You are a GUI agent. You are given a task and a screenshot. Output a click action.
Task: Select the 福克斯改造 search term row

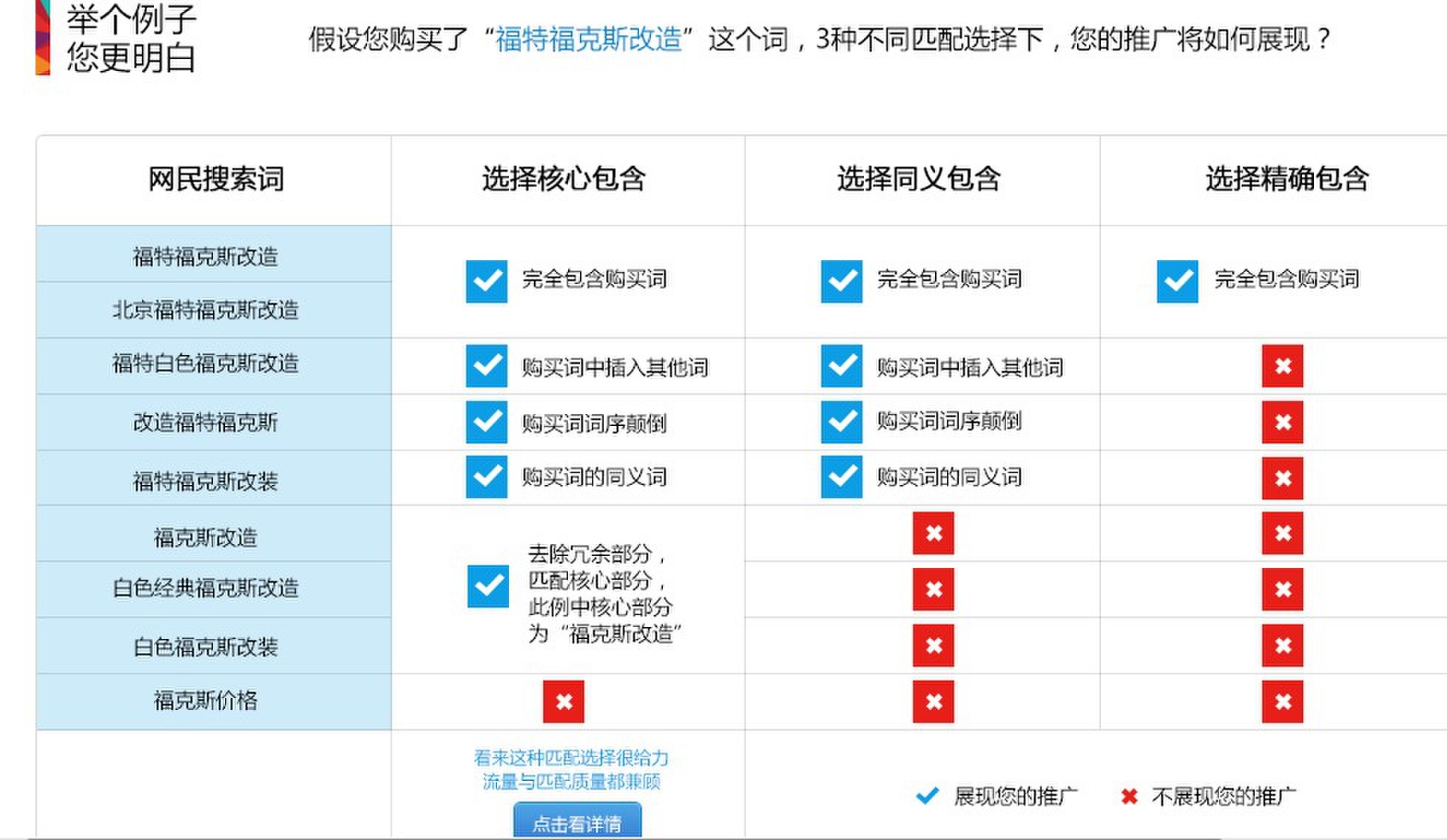click(213, 535)
